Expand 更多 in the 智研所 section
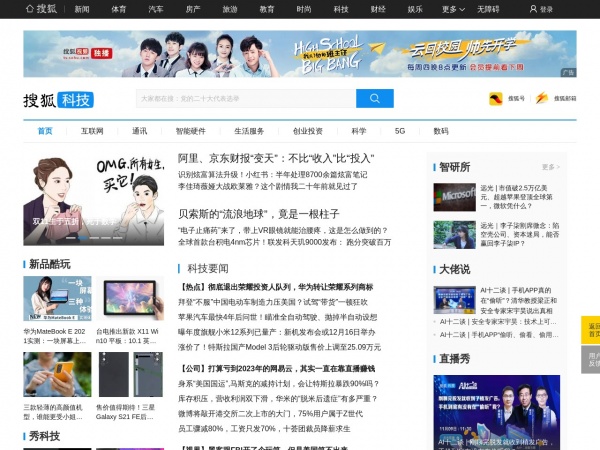Viewport: 600px width, 450px height. (551, 167)
